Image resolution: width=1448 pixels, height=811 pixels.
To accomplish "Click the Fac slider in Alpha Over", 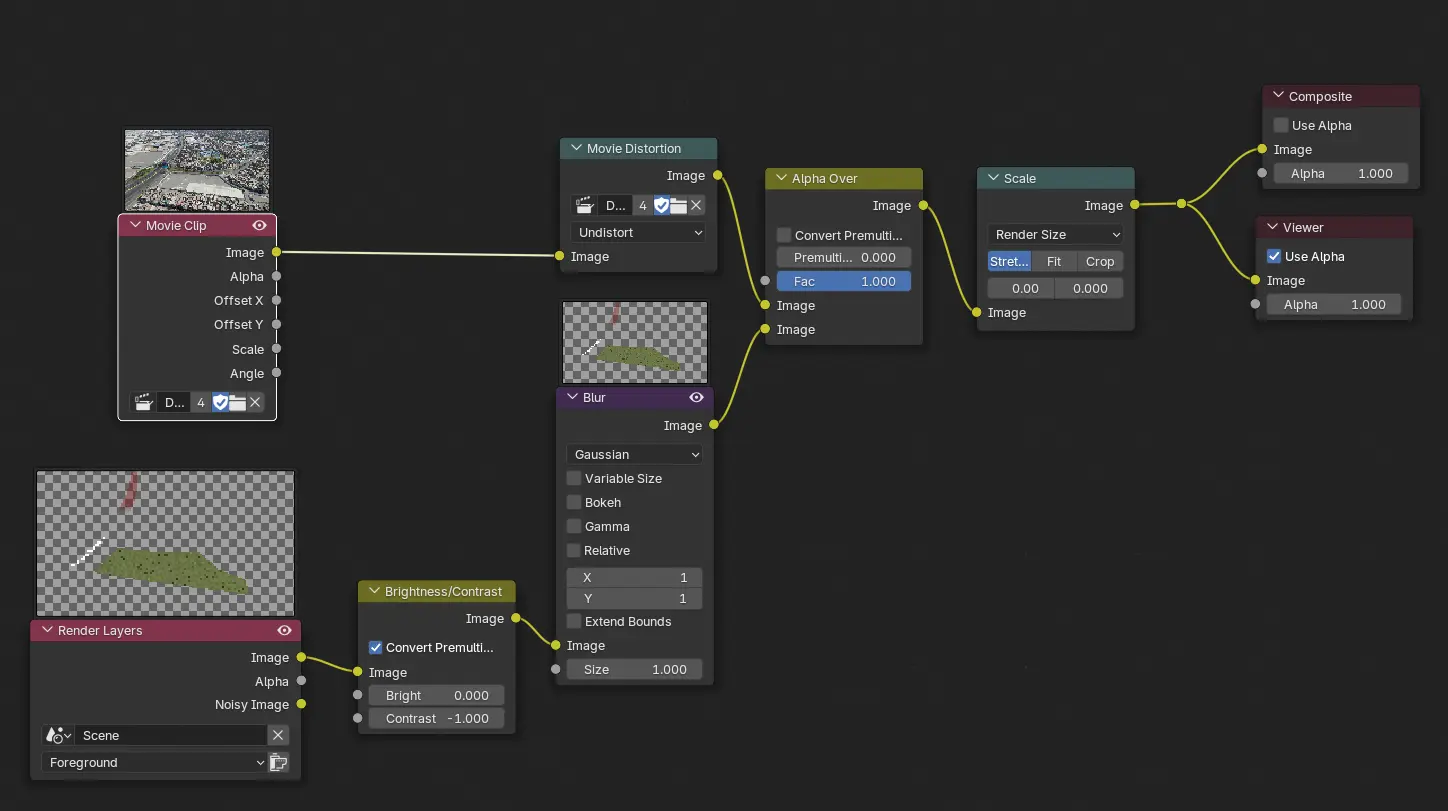I will coord(844,282).
